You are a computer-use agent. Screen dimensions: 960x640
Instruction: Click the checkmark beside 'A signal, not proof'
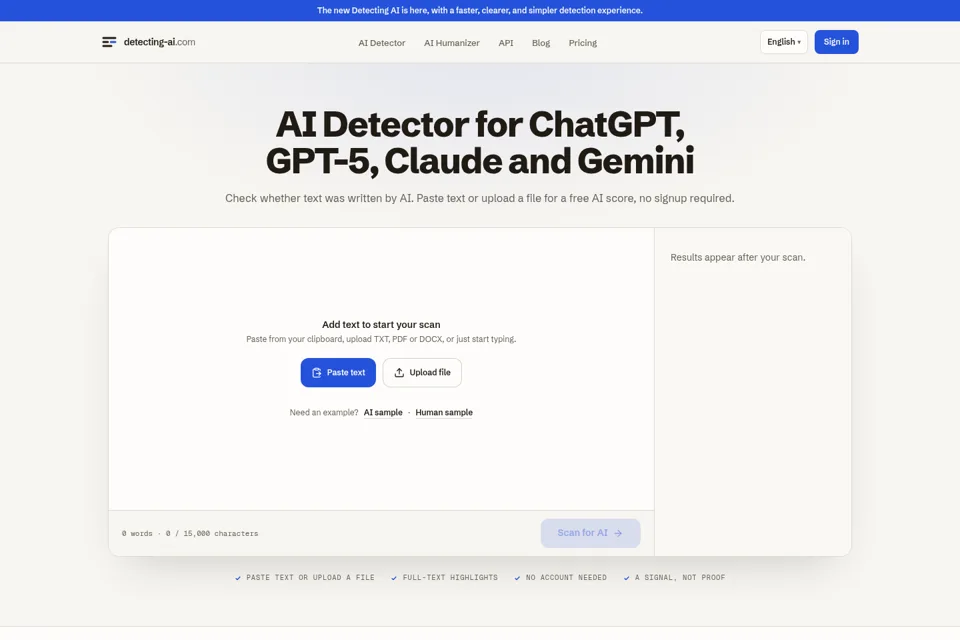pyautogui.click(x=626, y=578)
